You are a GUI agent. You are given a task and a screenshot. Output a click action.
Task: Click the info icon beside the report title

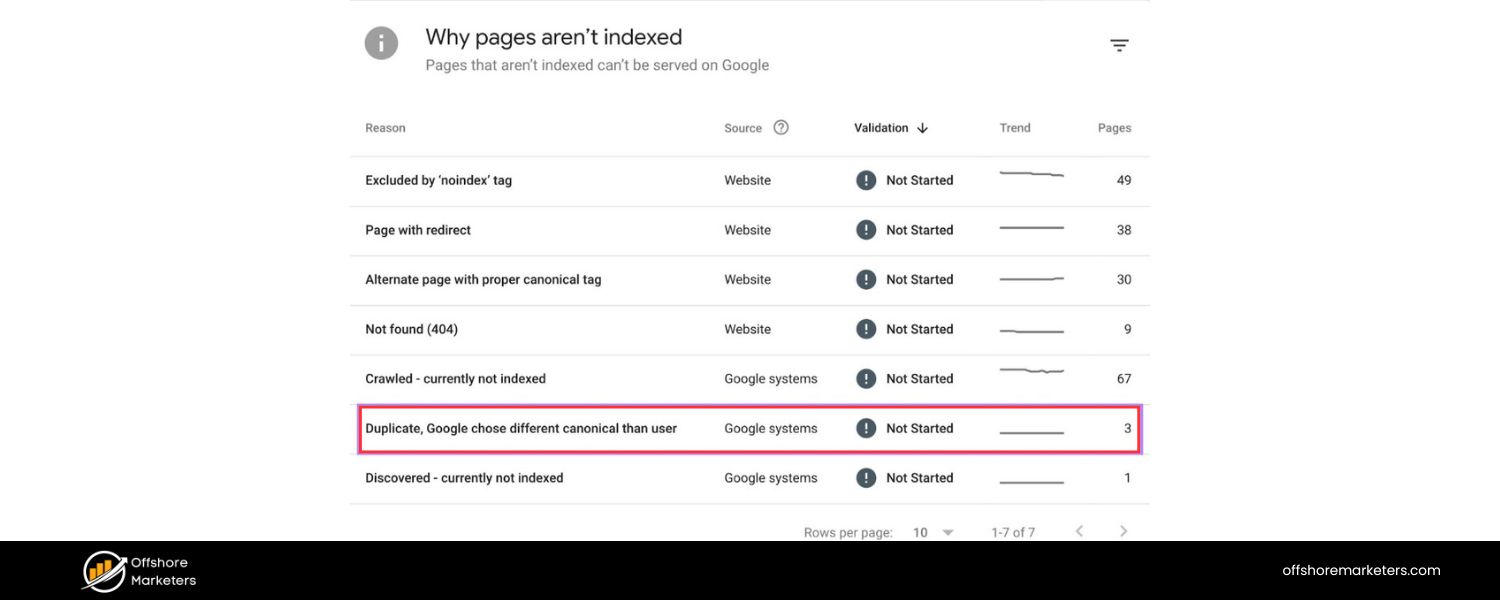381,43
